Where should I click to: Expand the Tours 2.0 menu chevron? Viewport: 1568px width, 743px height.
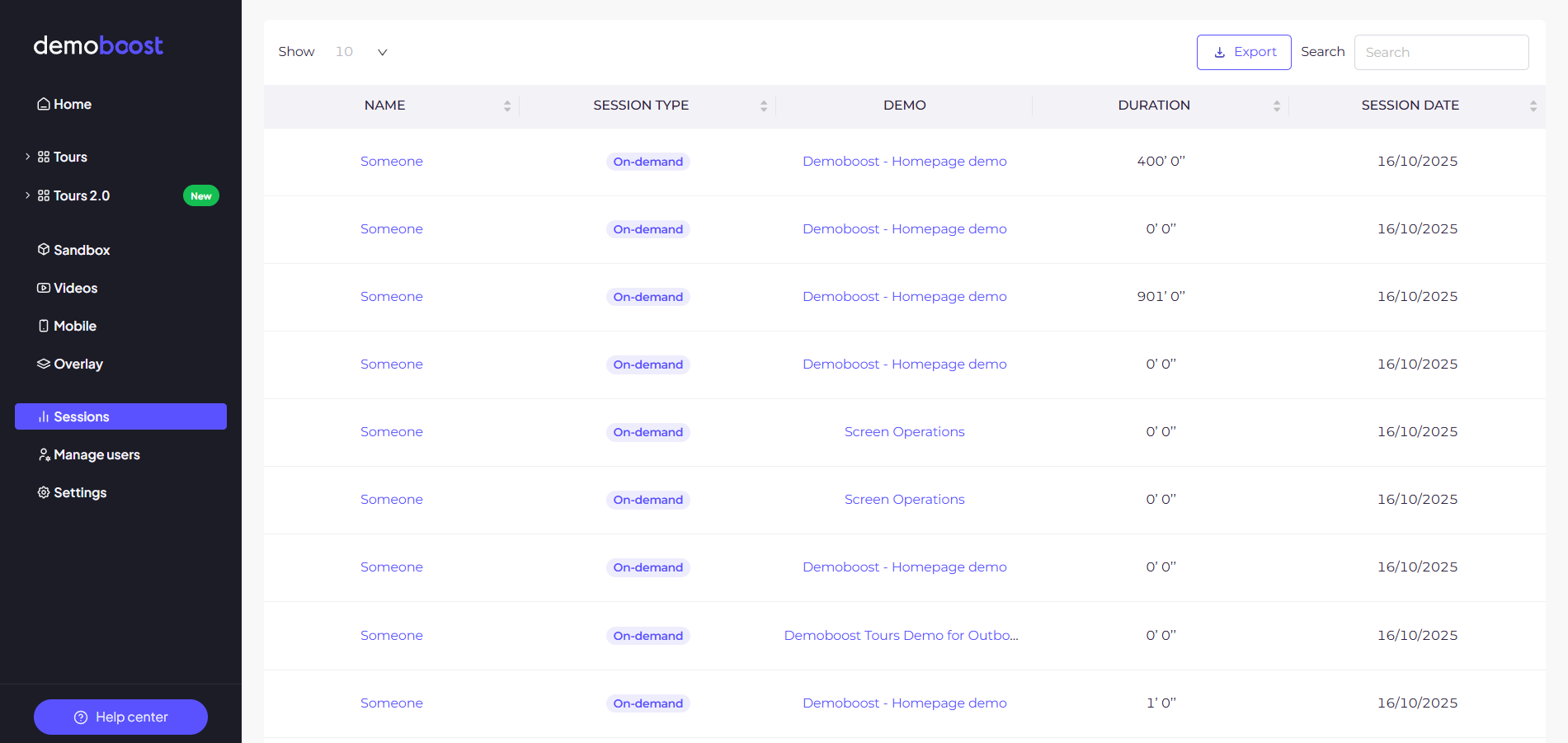[x=27, y=195]
